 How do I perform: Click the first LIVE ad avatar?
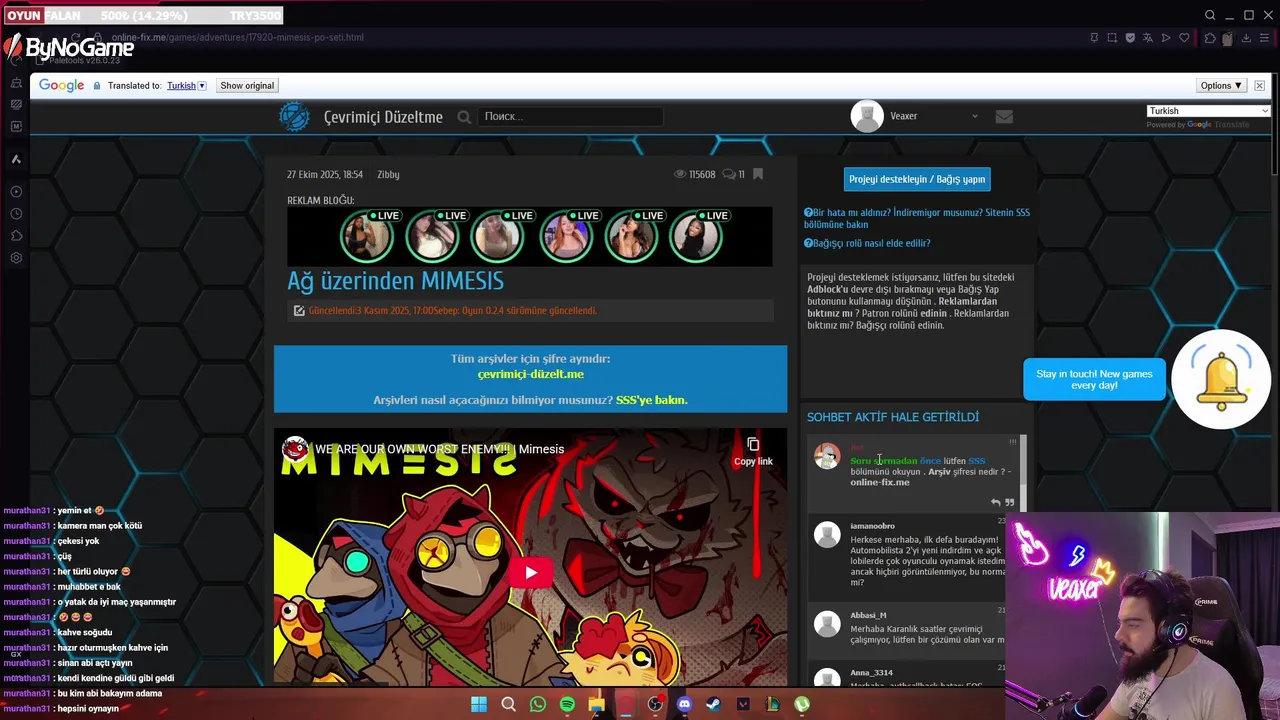(x=367, y=238)
